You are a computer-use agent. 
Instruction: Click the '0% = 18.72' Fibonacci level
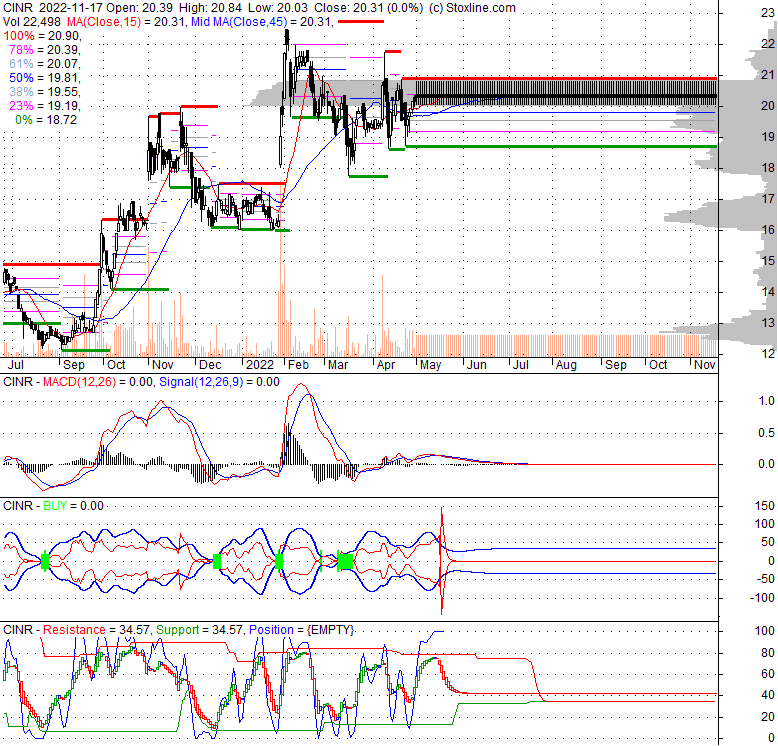(46, 120)
